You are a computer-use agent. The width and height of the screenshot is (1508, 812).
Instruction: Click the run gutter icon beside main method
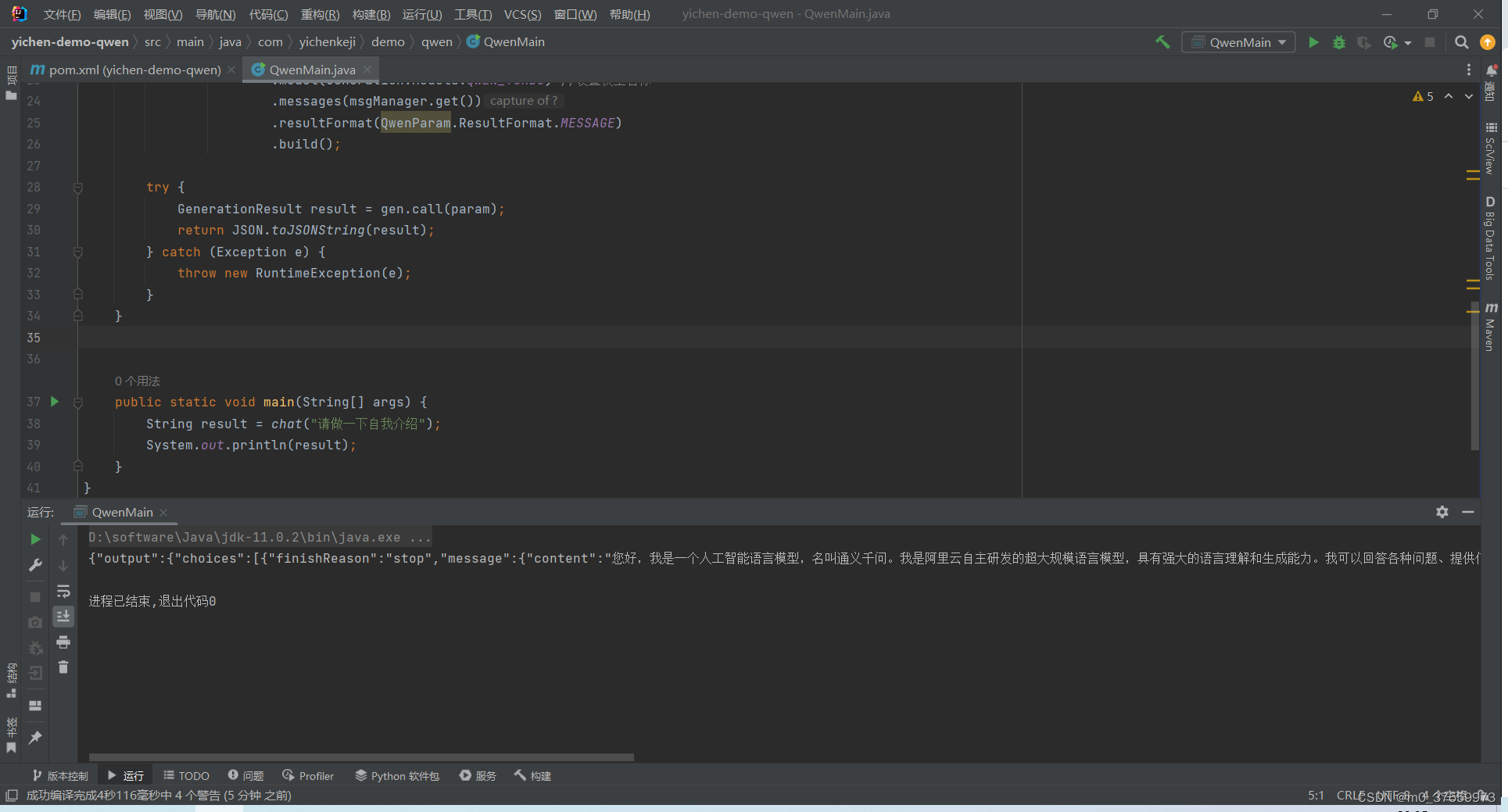tap(55, 402)
